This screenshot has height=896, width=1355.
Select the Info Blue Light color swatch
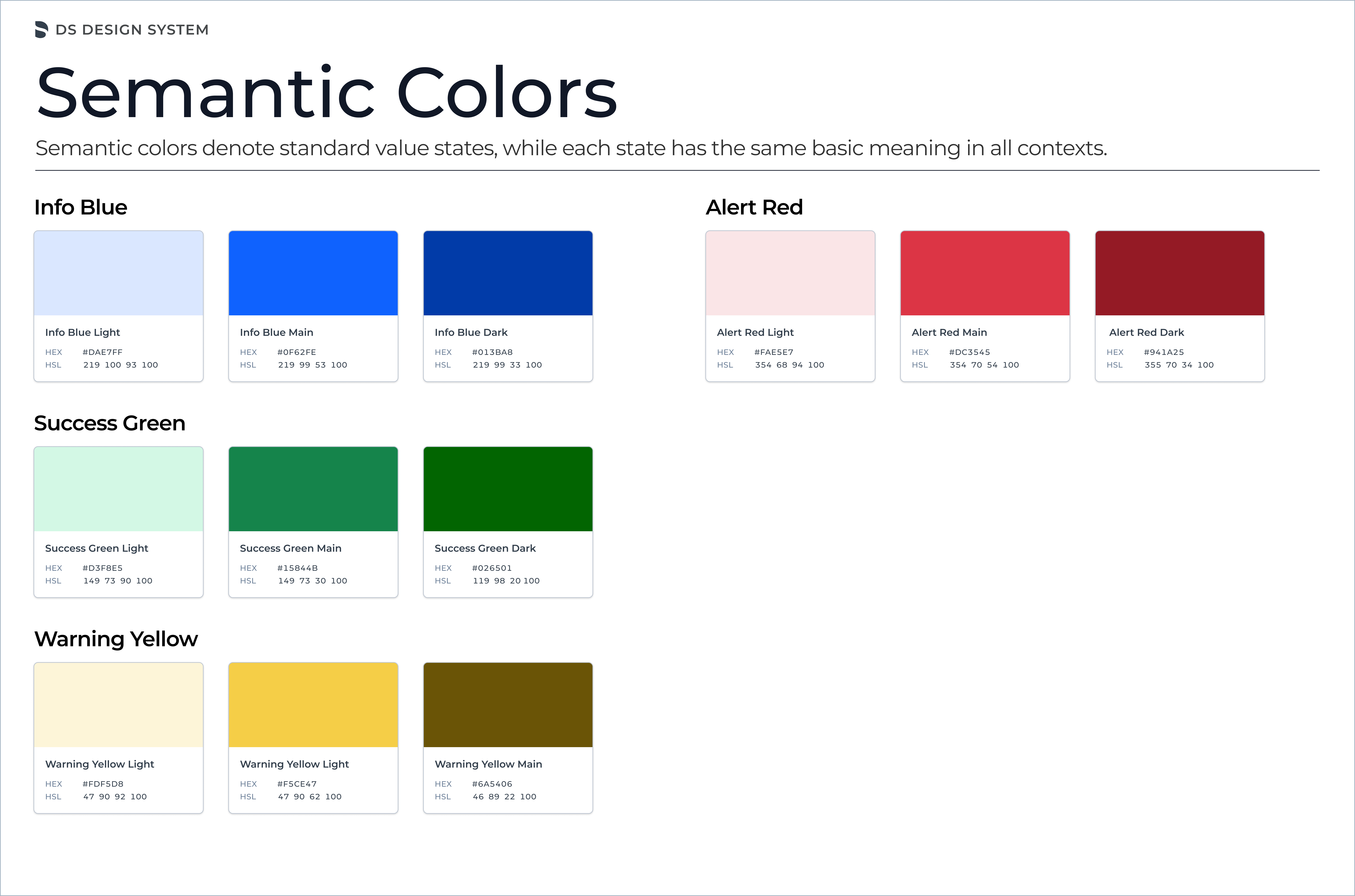[118, 273]
